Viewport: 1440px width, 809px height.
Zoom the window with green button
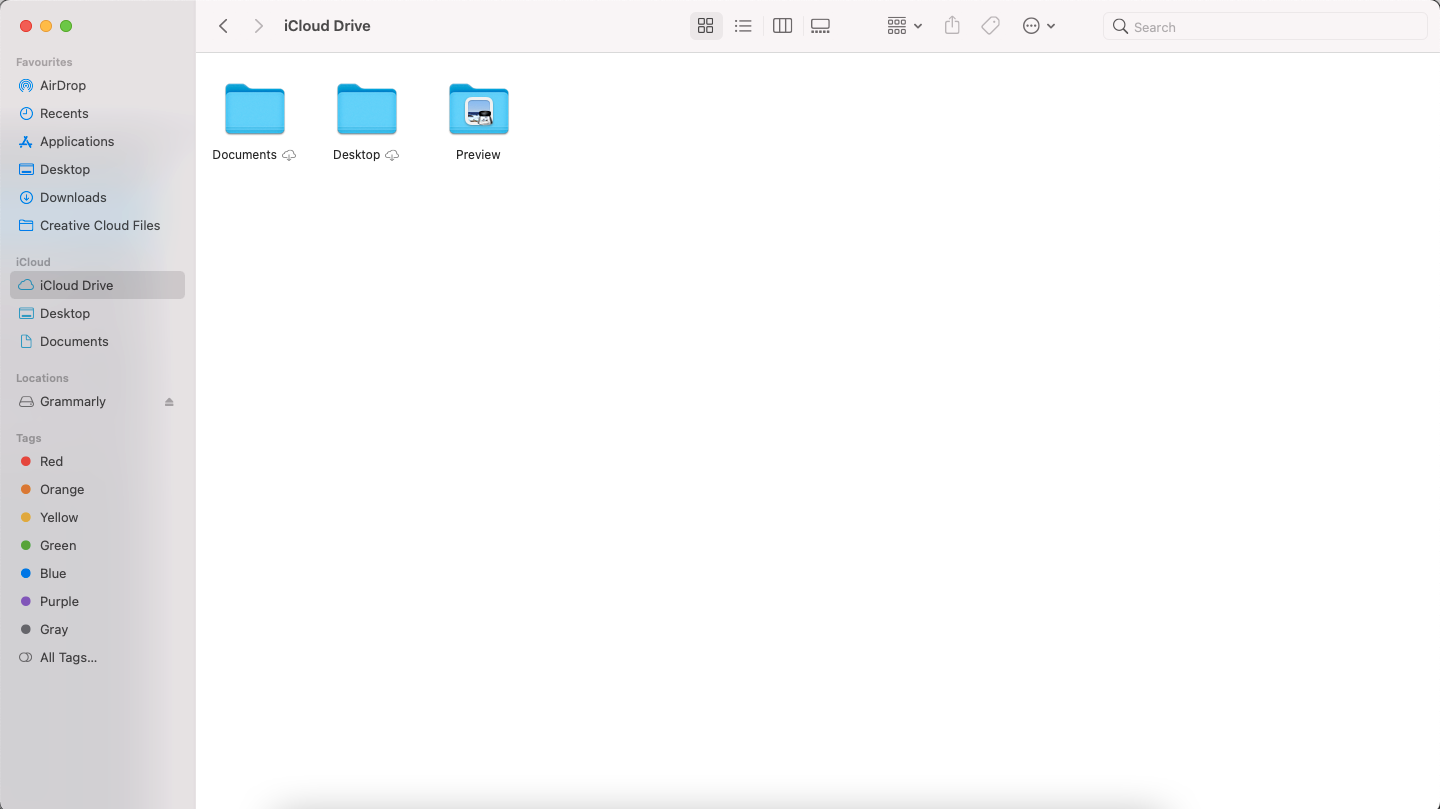pos(66,26)
